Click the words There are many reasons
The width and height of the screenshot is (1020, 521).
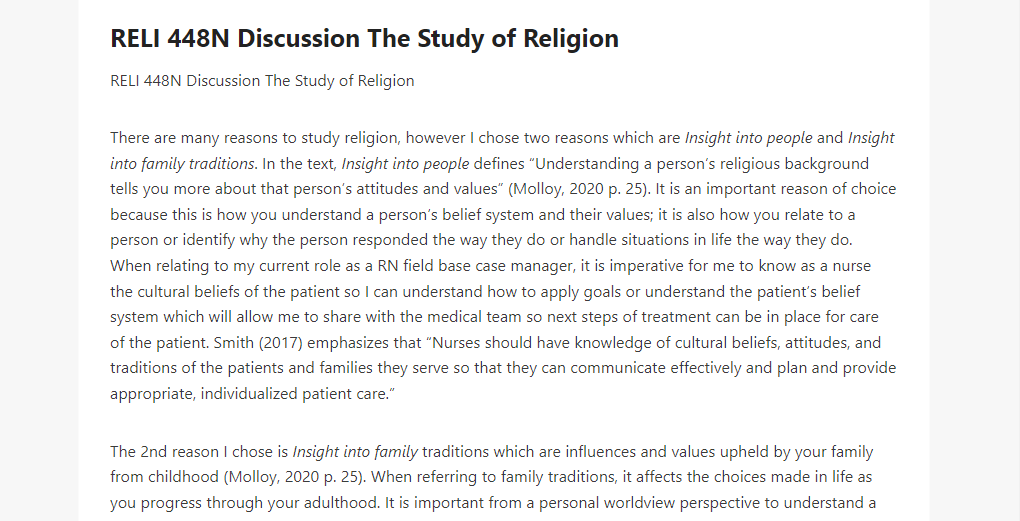180,138
